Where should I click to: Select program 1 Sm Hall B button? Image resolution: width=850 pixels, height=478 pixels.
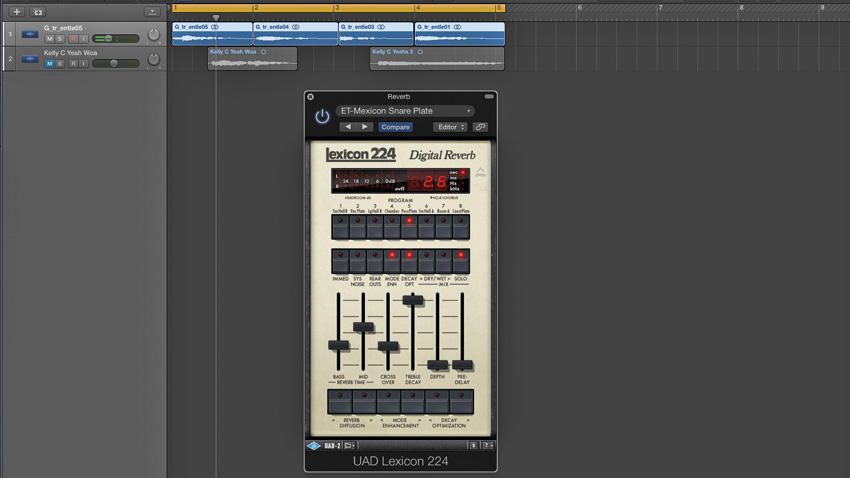click(340, 227)
